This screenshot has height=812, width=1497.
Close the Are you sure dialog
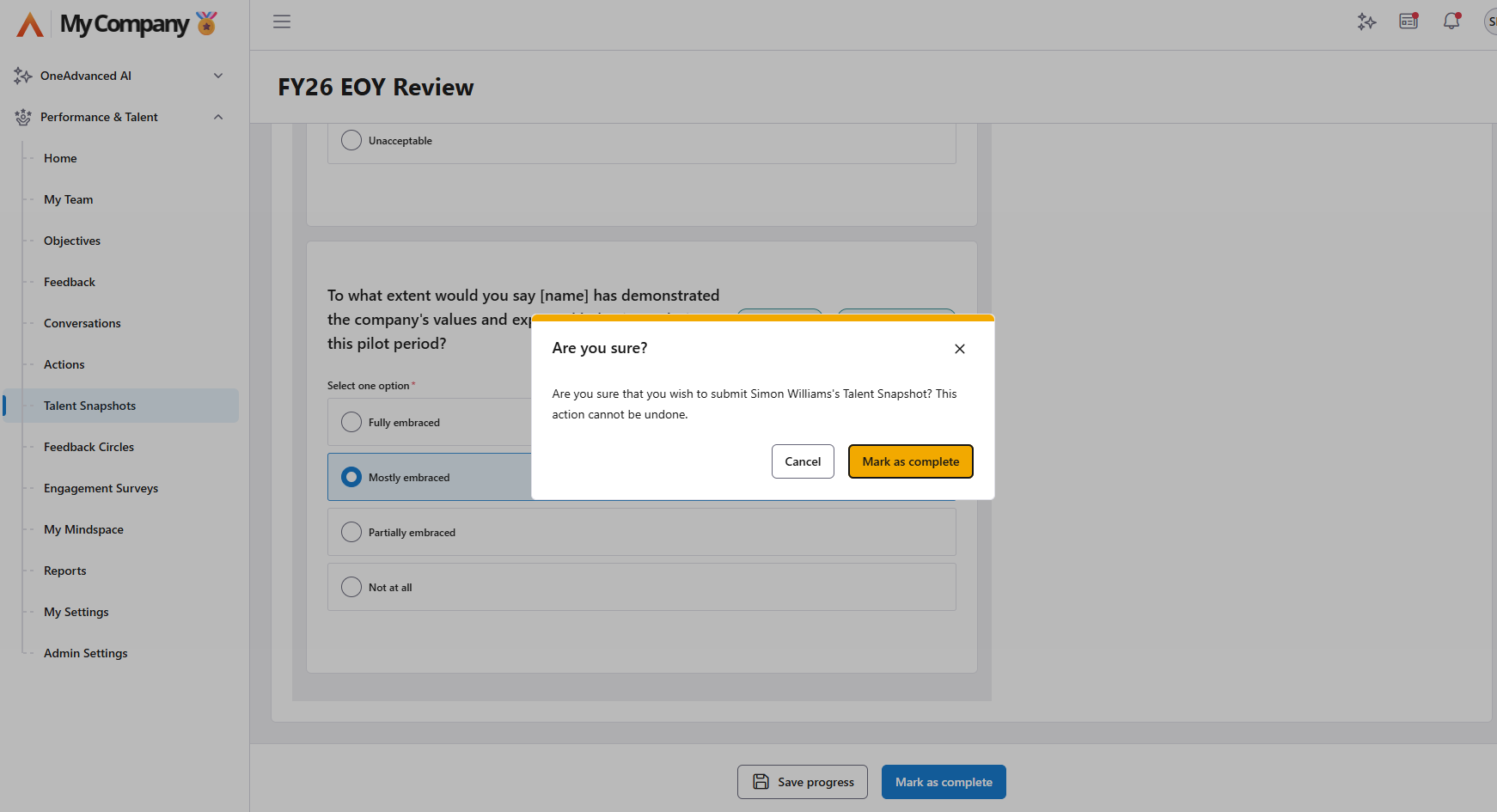960,349
